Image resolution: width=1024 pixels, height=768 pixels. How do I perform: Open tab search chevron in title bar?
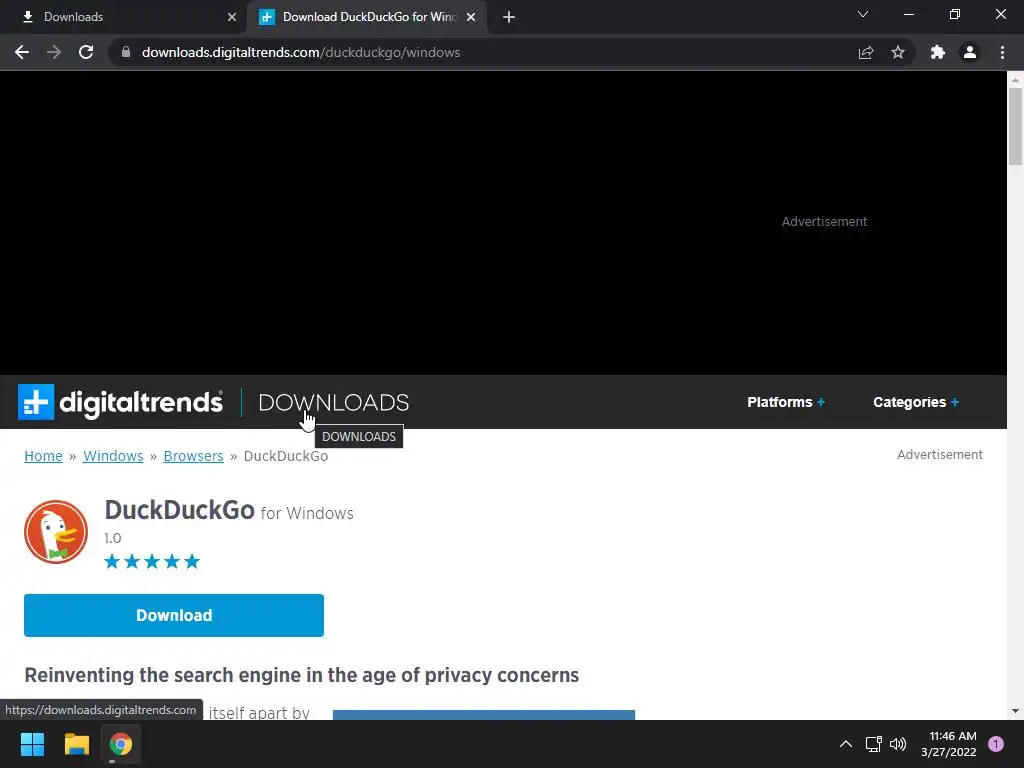point(863,14)
